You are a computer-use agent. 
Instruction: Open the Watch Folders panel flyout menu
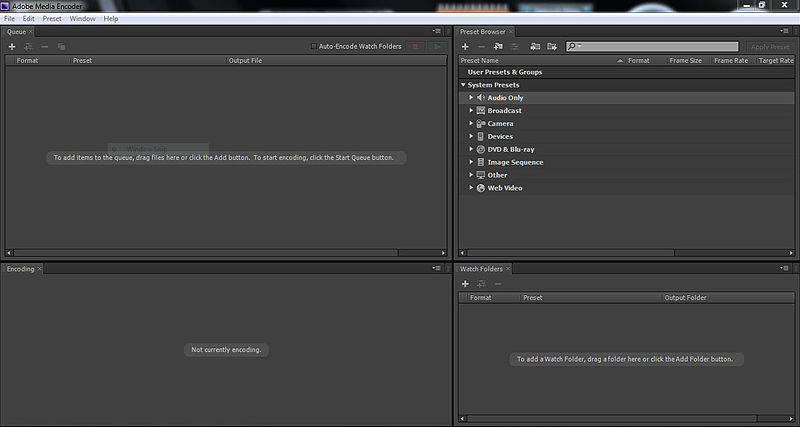click(784, 268)
